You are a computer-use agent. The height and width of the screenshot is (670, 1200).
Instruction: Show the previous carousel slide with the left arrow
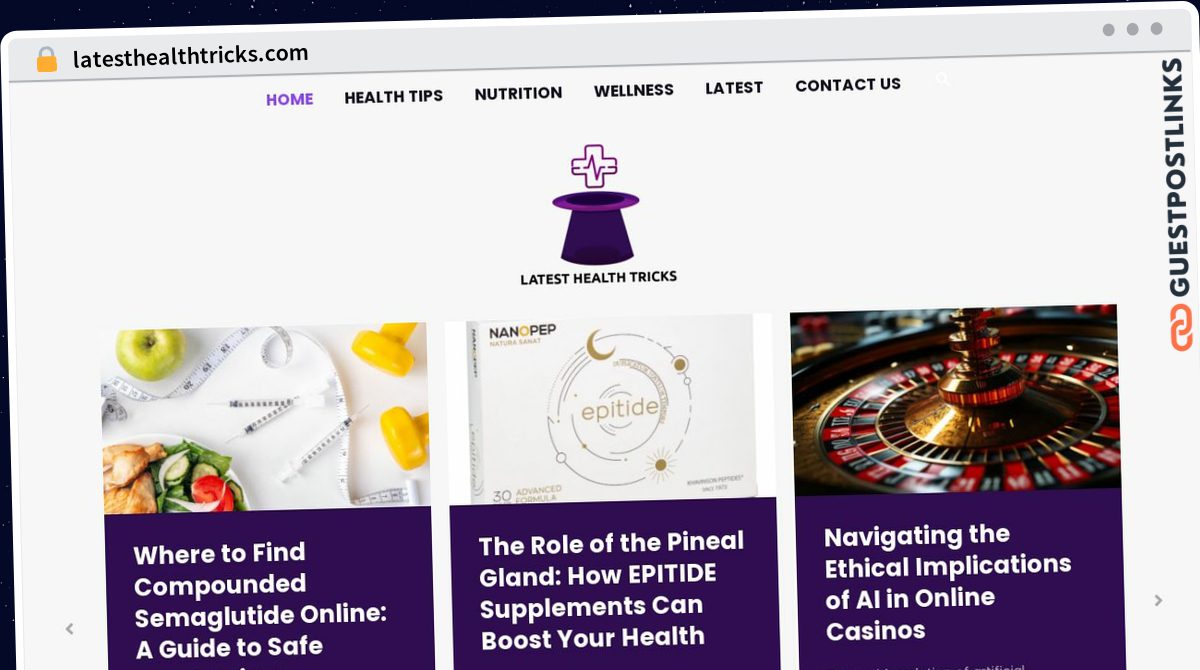[x=69, y=629]
